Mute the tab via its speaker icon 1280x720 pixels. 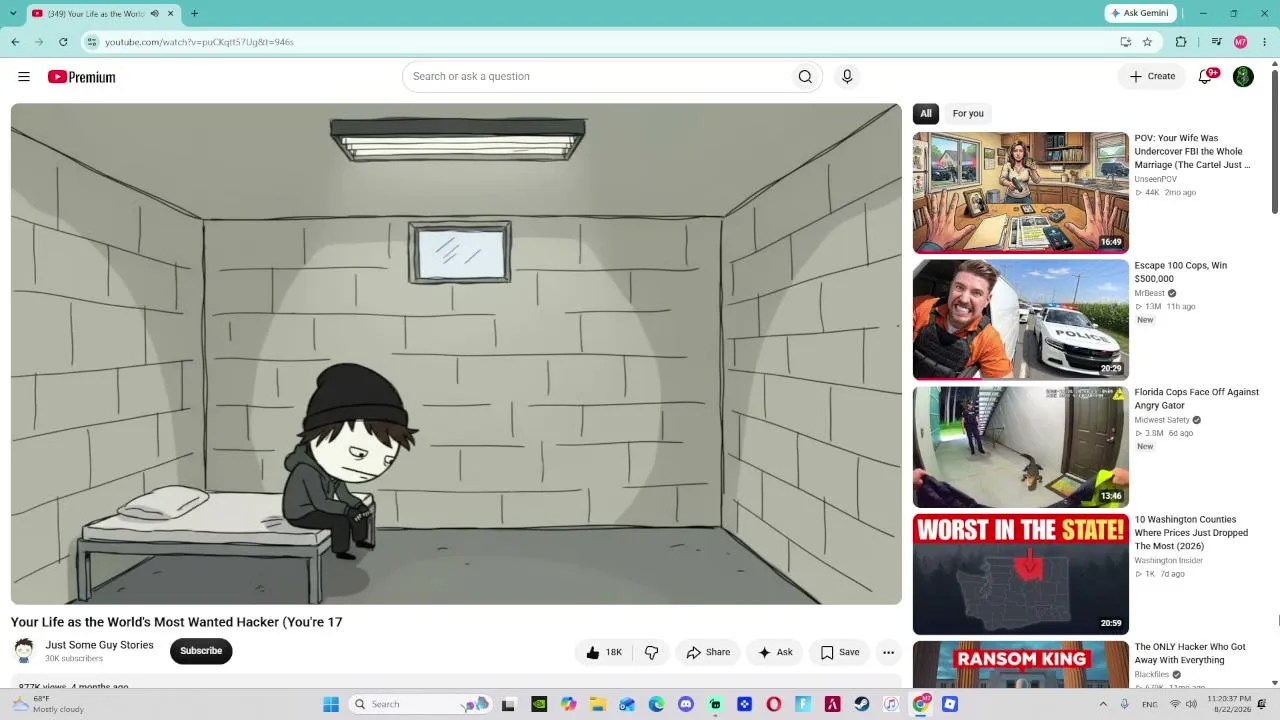pos(154,14)
